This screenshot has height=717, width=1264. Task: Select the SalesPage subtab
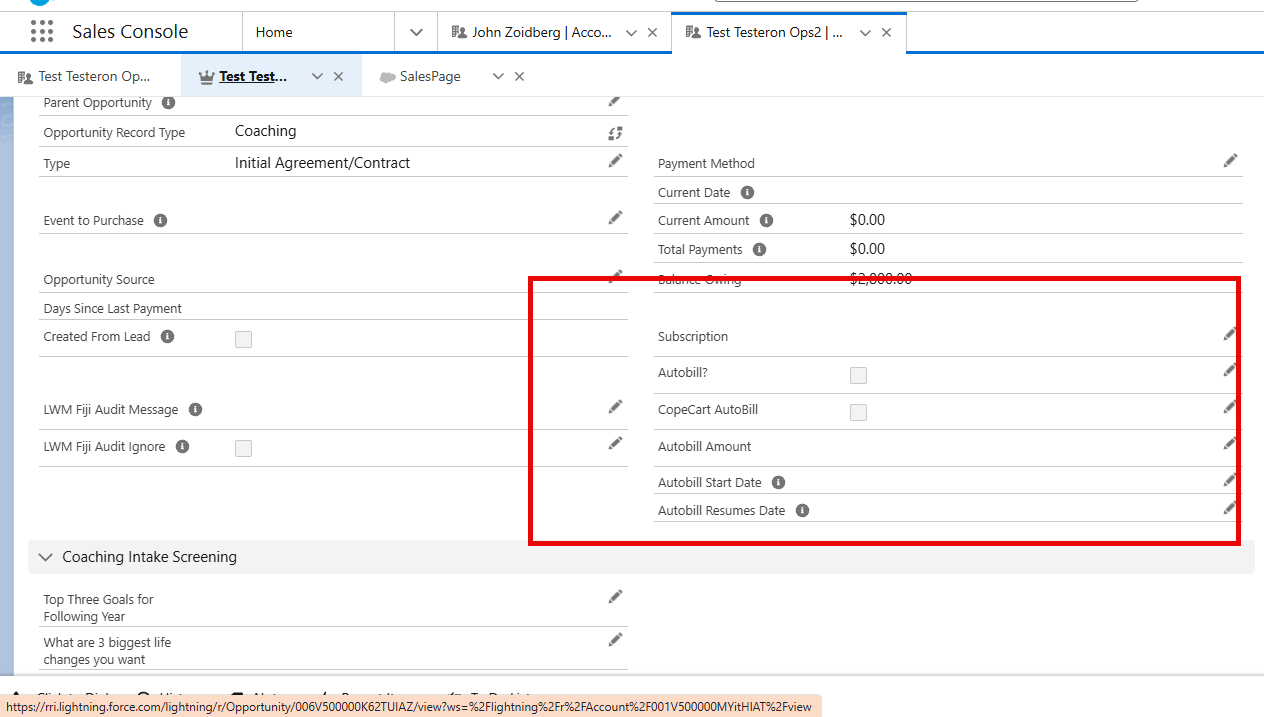coord(429,77)
